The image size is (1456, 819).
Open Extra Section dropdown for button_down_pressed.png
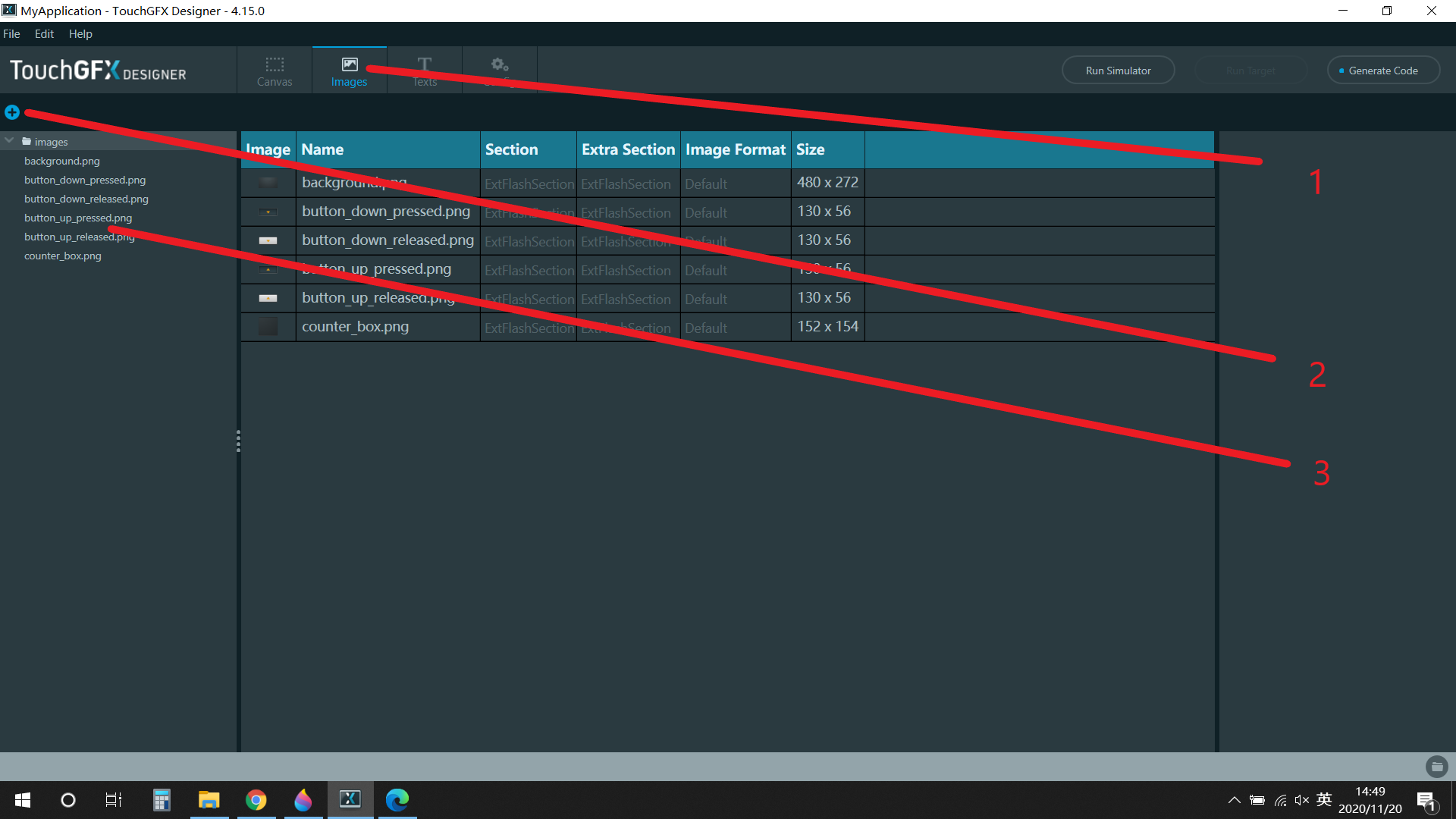(626, 212)
